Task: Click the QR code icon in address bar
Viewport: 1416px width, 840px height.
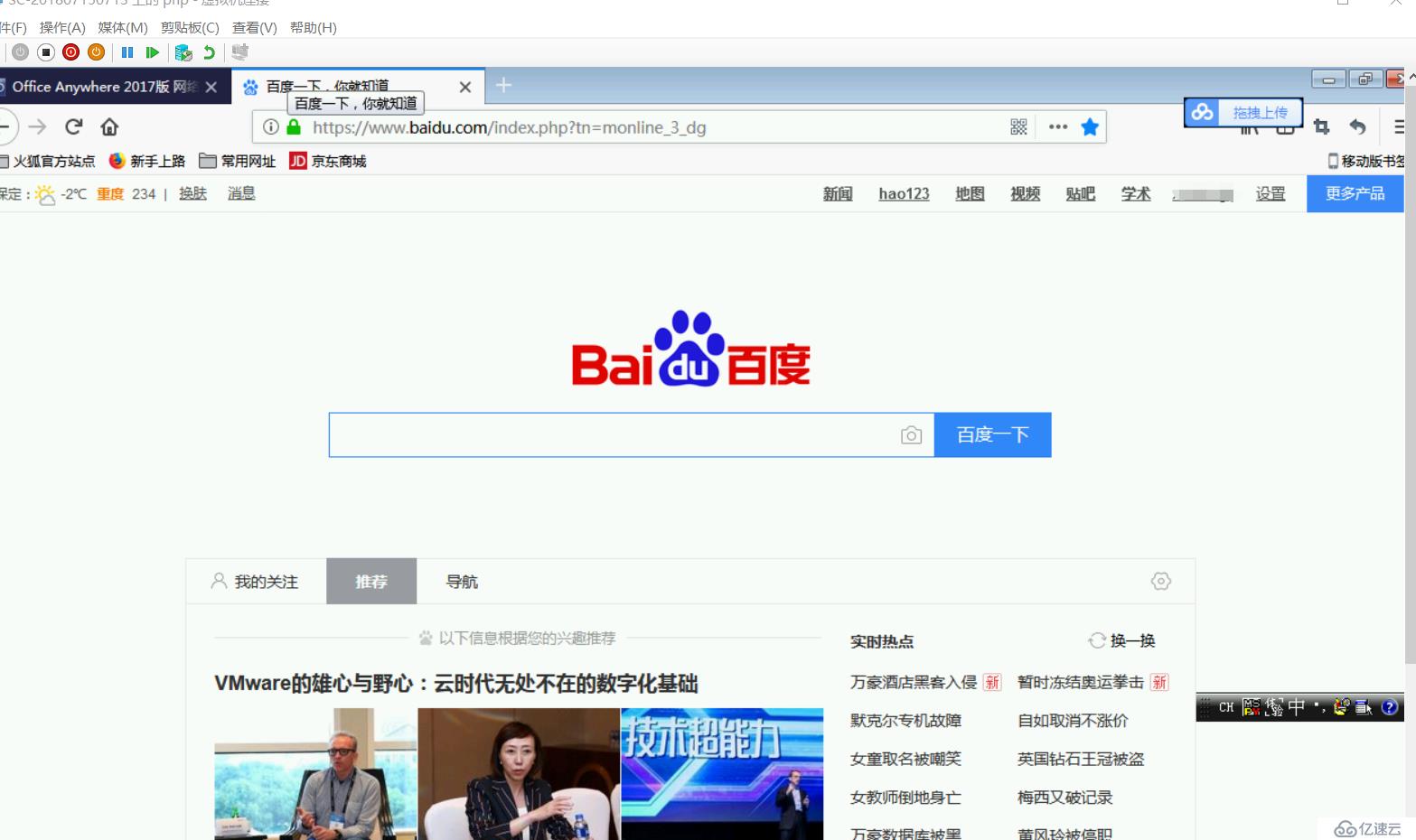Action: click(x=1018, y=127)
